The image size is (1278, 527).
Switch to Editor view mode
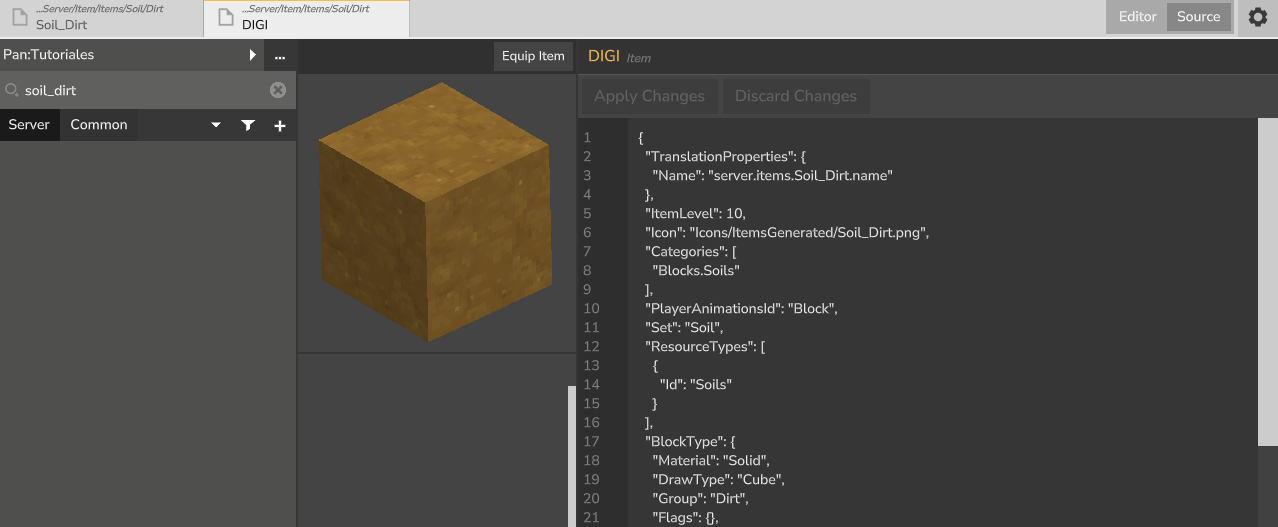click(1137, 17)
